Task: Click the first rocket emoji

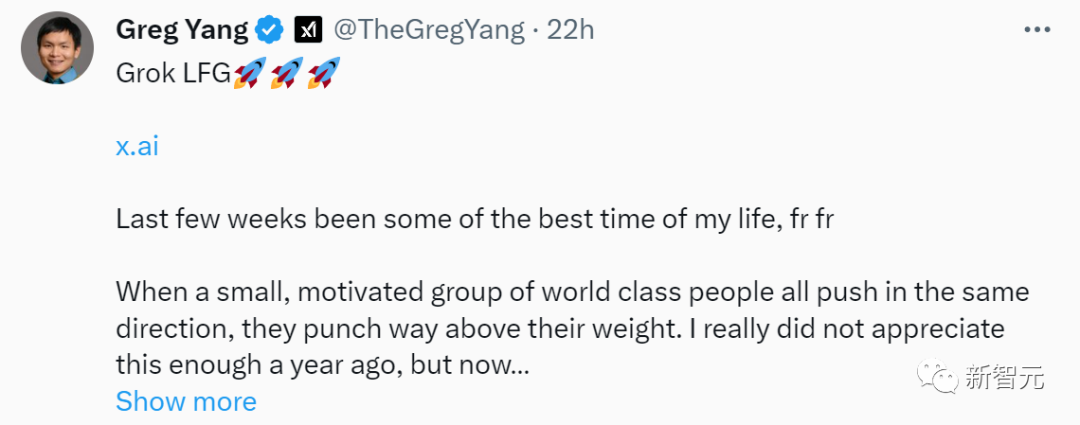Action: [249, 74]
